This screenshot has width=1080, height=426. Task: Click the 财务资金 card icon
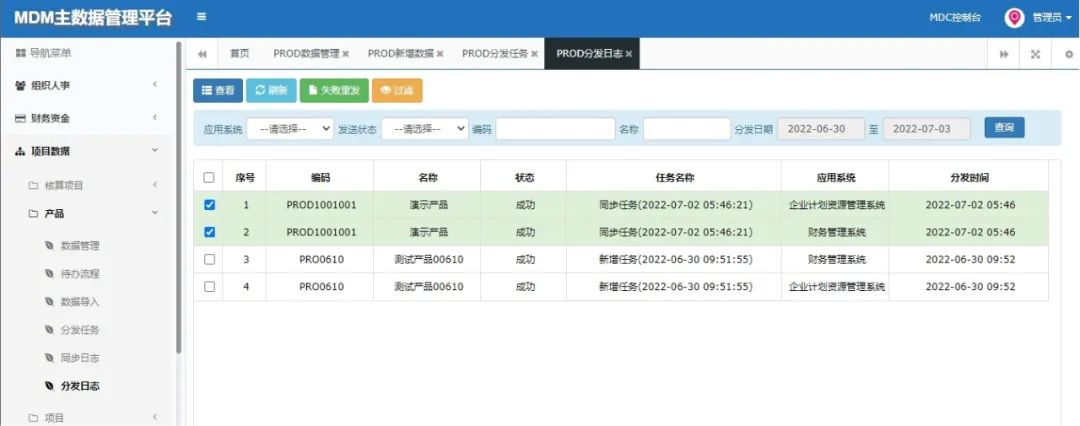[21, 119]
